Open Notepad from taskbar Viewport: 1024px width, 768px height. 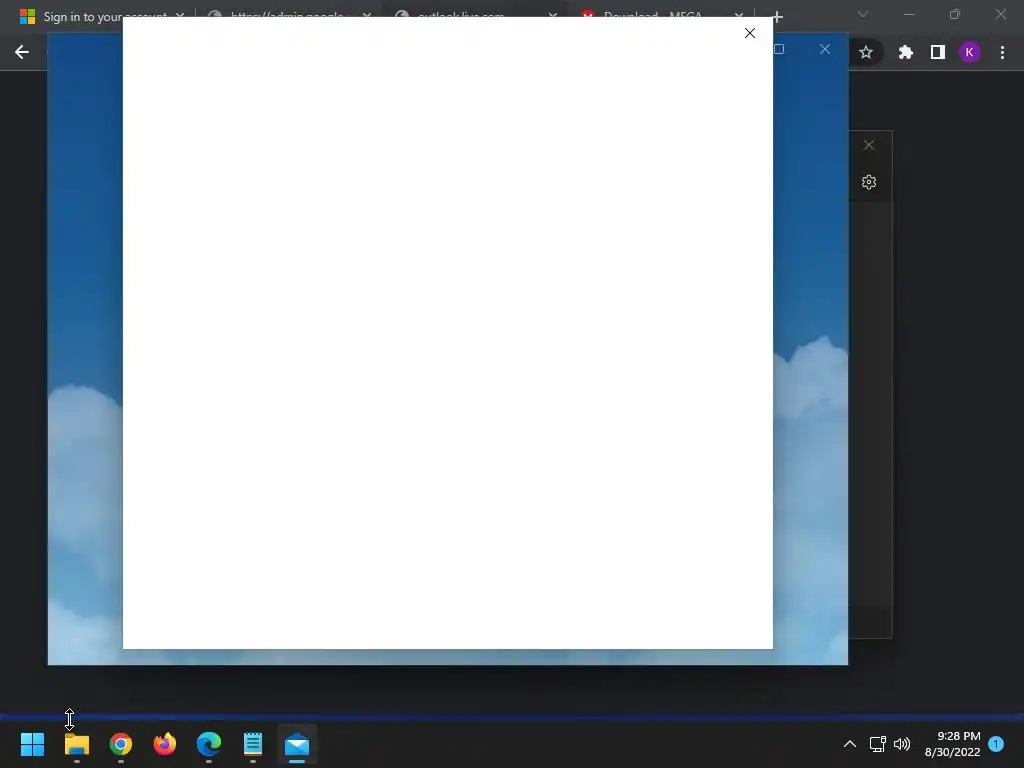[x=253, y=744]
